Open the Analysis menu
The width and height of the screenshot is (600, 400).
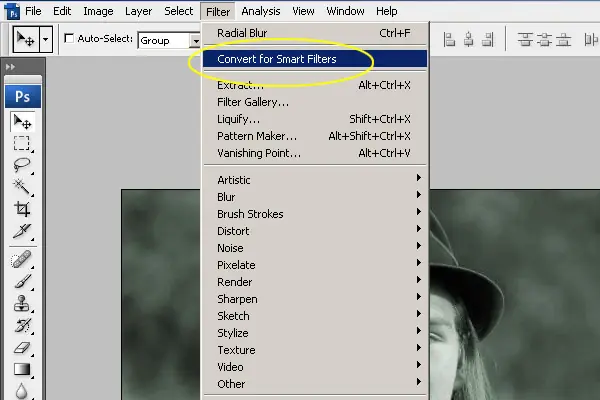tap(261, 11)
